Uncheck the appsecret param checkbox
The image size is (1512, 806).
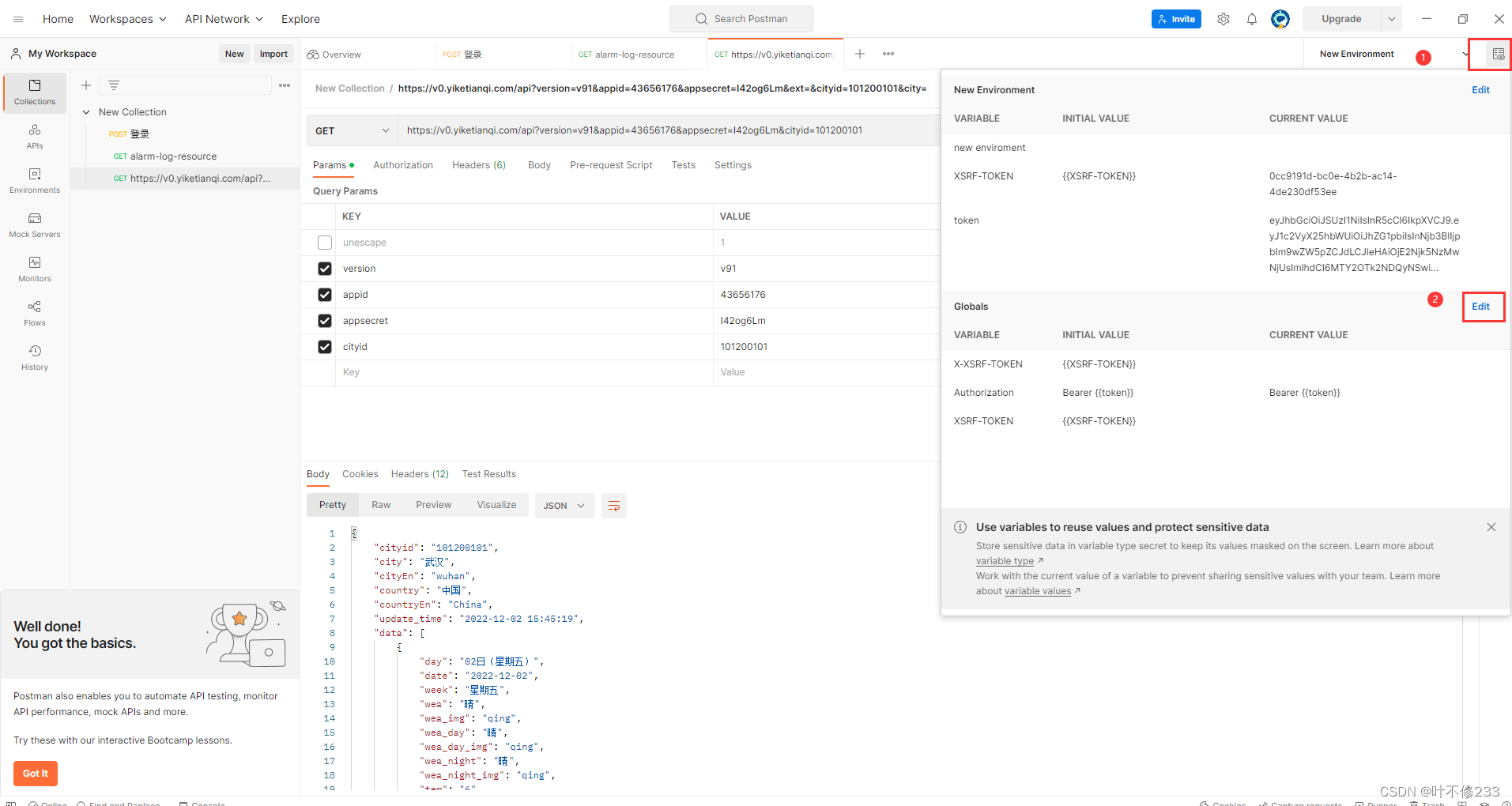tap(325, 321)
